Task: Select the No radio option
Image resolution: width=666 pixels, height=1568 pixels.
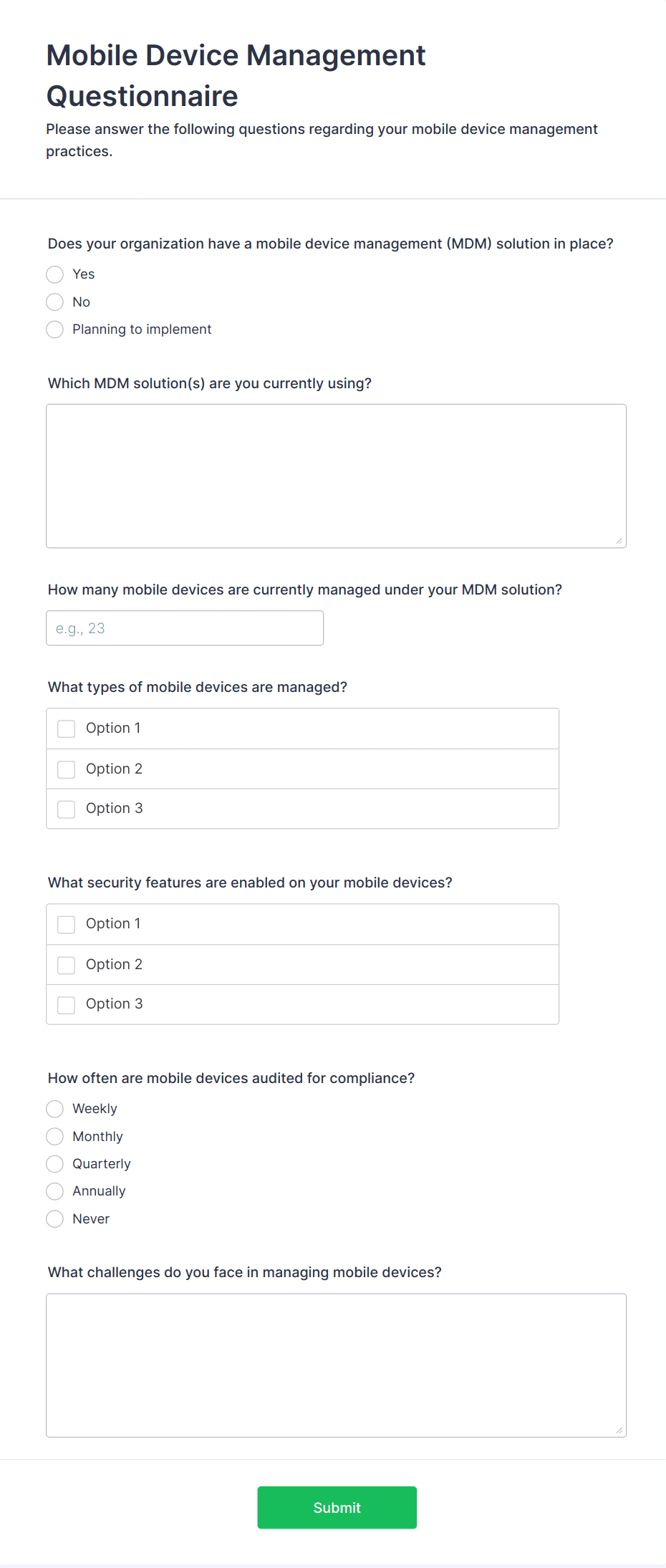Action: point(55,302)
